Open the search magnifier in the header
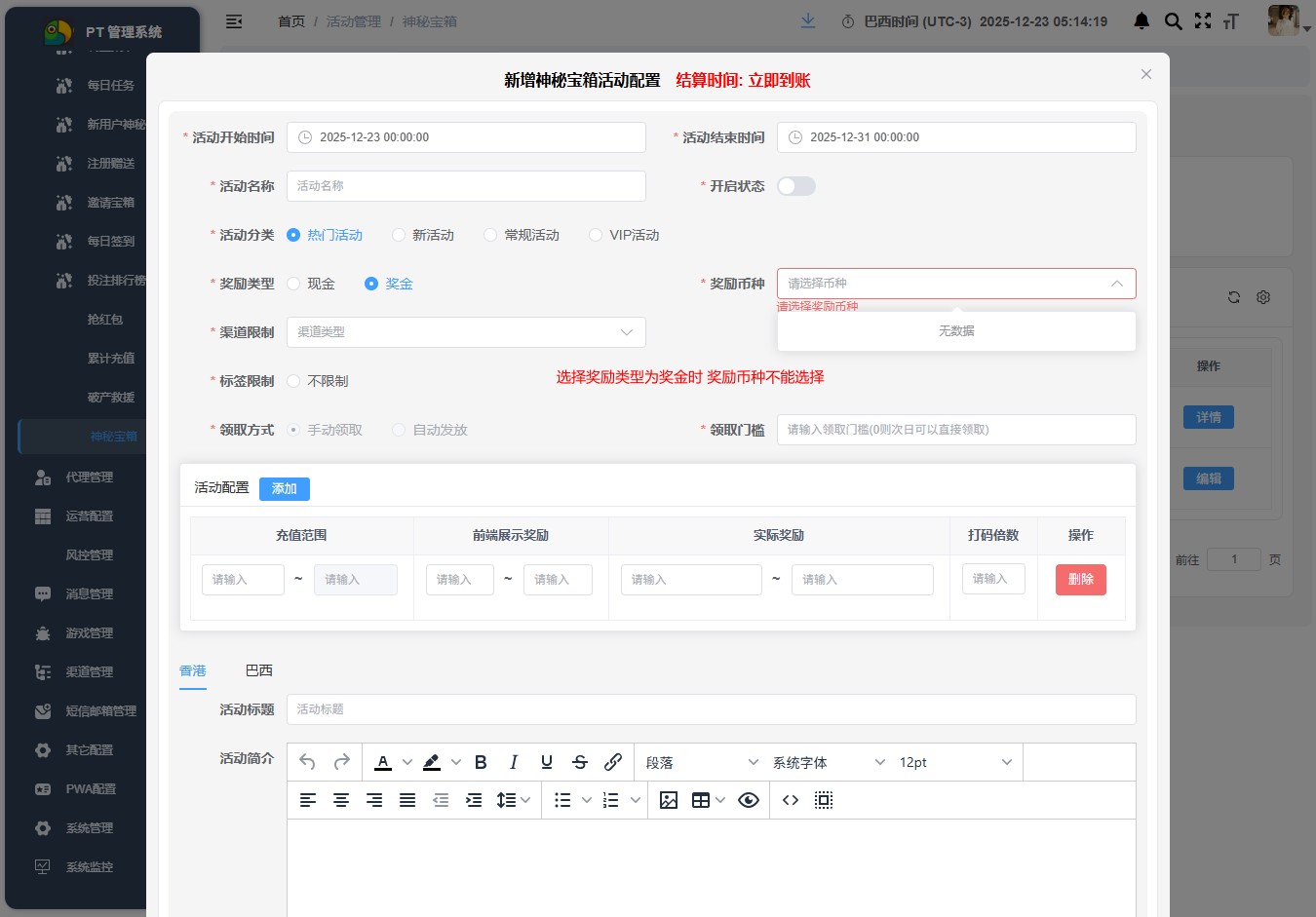The height and width of the screenshot is (917, 1316). coord(1174,20)
